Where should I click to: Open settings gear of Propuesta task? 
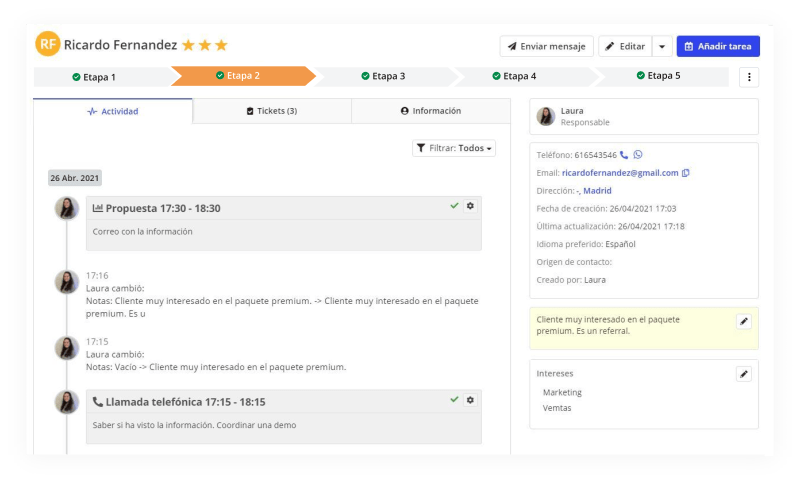pyautogui.click(x=470, y=206)
